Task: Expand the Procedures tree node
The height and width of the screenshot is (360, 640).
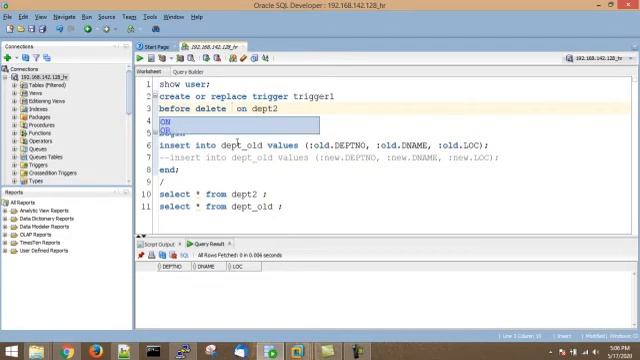Action: pyautogui.click(x=15, y=125)
